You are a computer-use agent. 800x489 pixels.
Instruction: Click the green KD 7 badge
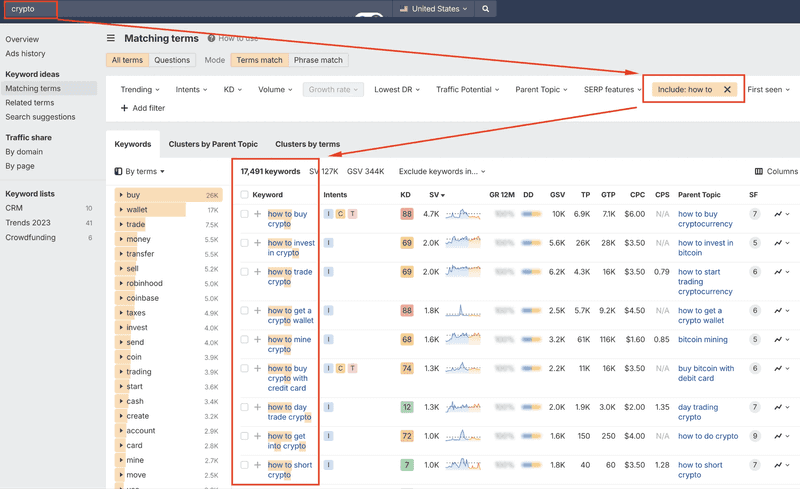click(407, 465)
